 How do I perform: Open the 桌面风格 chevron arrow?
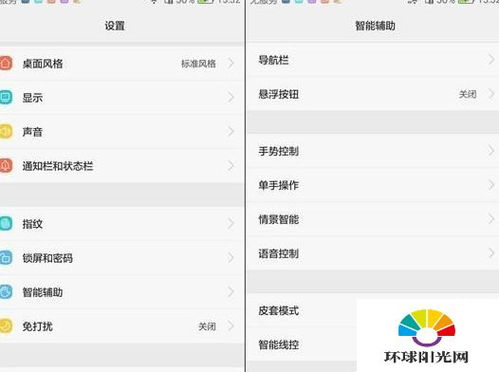231,63
